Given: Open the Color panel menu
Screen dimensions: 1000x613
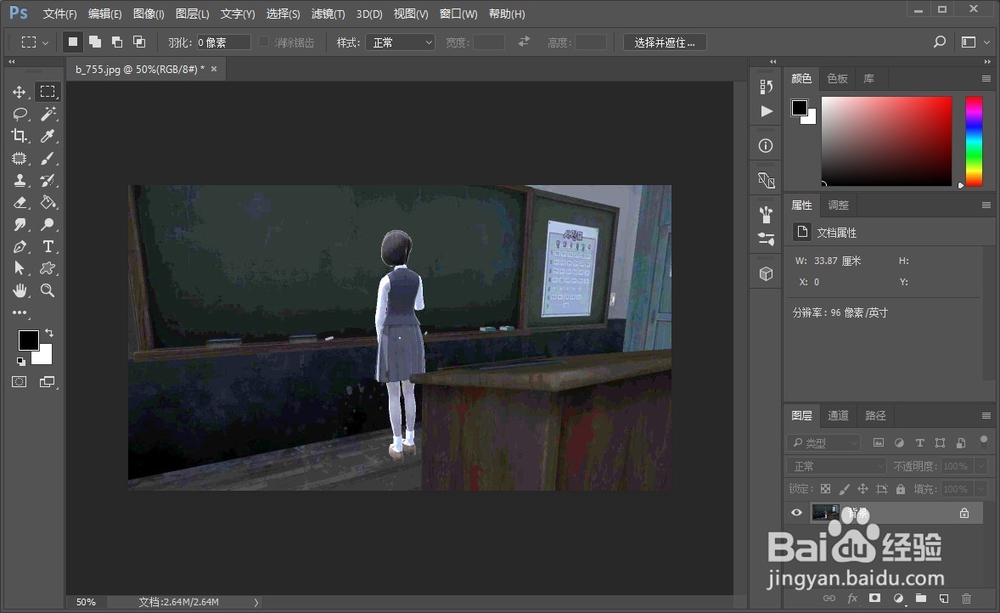Looking at the screenshot, I should tap(986, 78).
